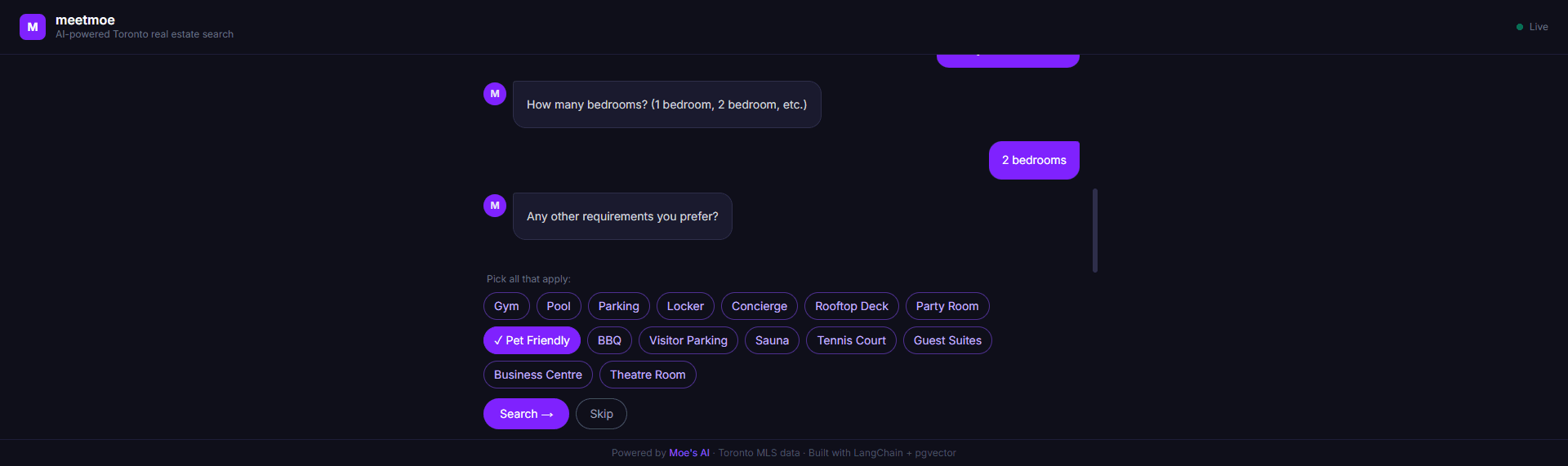Toggle the Gym amenity chip
Screen dimensions: 1568x466
coord(506,306)
